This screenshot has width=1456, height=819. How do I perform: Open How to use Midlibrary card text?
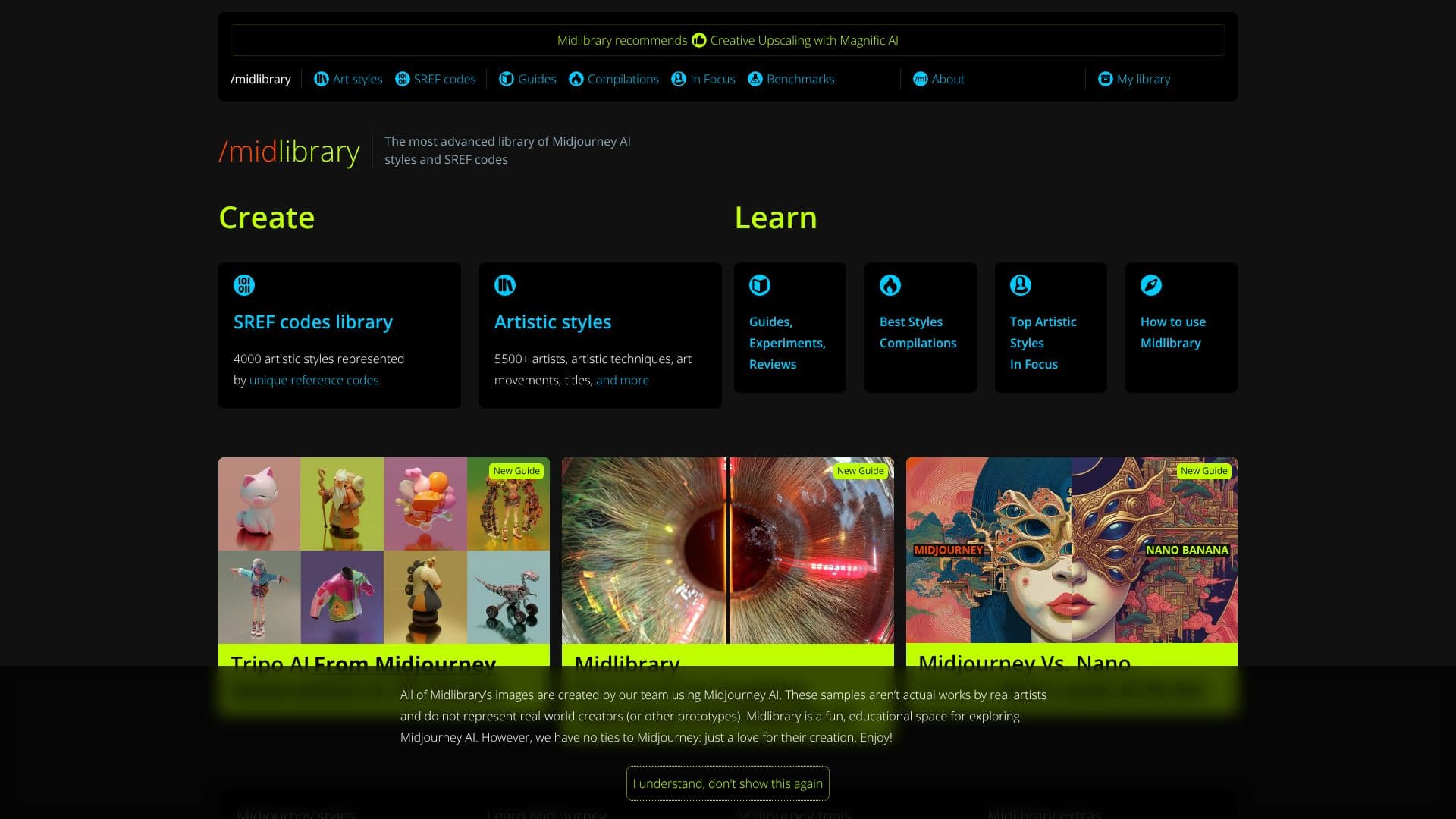[1173, 332]
